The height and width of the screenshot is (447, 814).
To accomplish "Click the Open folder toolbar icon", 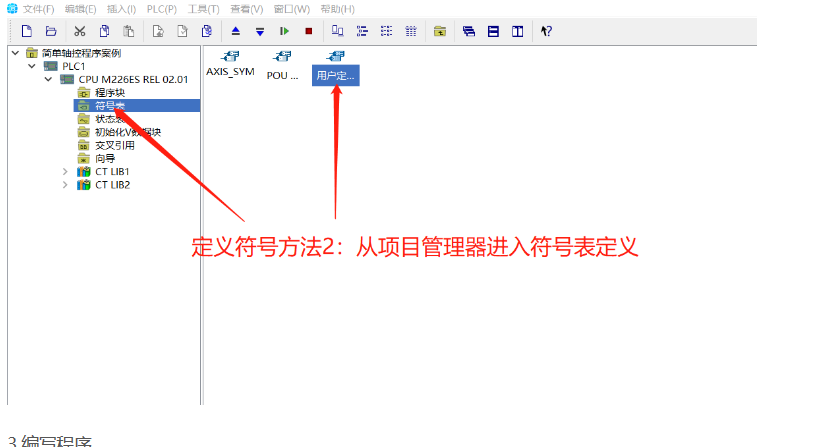I will click(50, 31).
